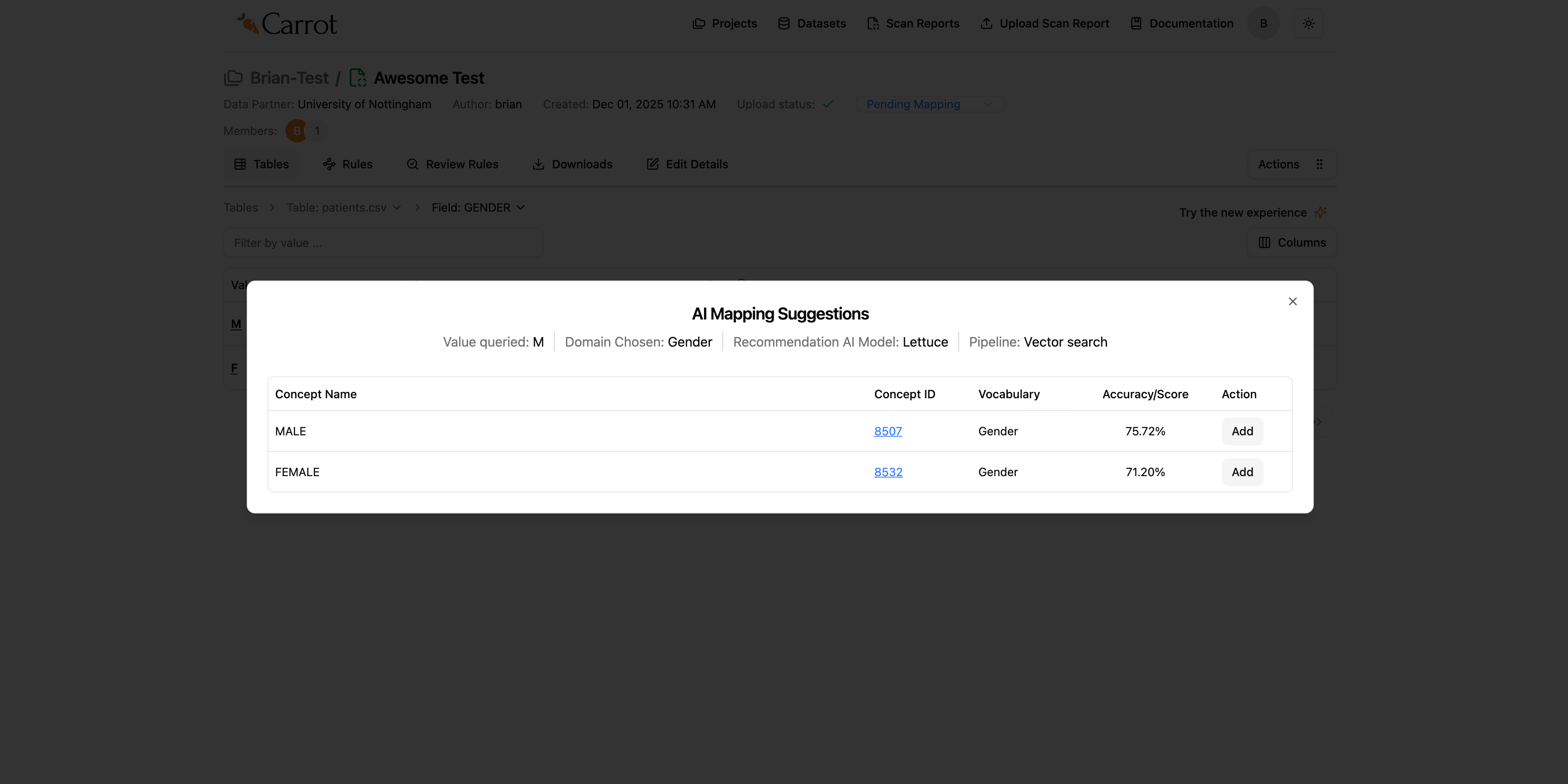Screen dimensions: 1568x784
Task: Open Scan Reports page
Action: click(913, 24)
